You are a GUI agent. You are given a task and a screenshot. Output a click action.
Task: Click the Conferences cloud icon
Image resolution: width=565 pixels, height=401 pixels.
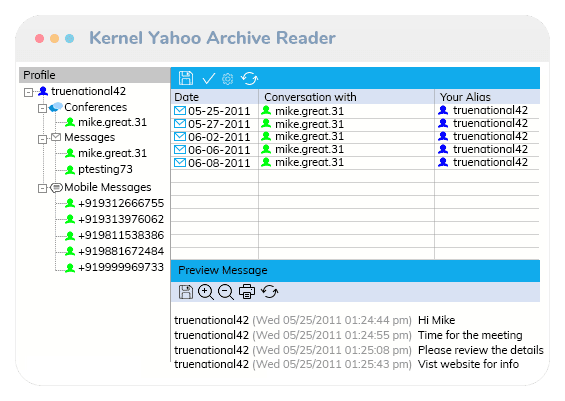pyautogui.click(x=56, y=107)
